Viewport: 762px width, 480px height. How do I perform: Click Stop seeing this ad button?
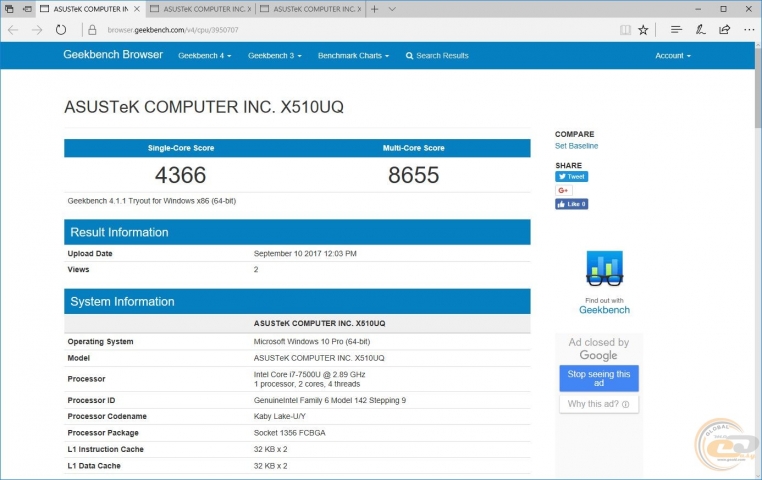[x=599, y=378]
